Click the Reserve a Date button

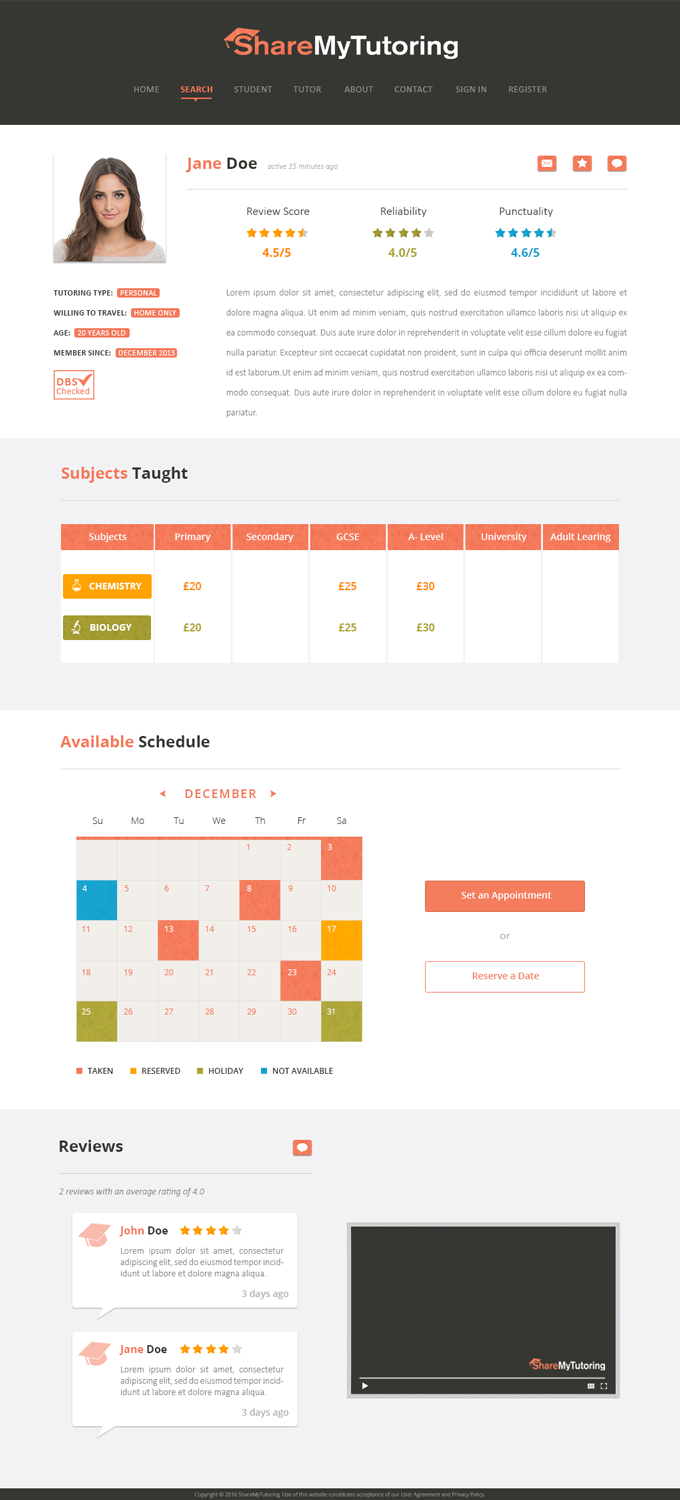click(504, 976)
